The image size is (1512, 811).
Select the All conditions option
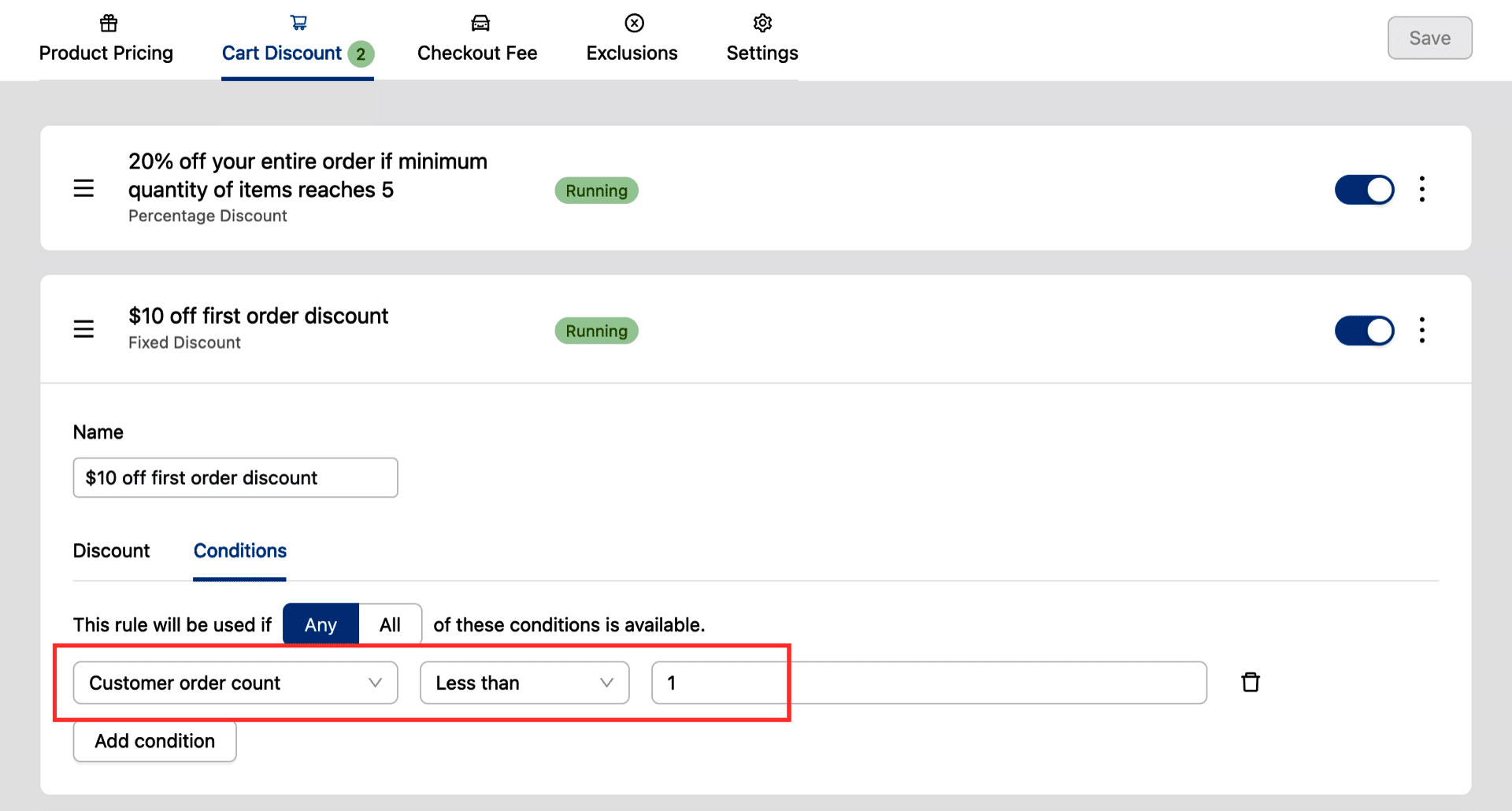(390, 624)
